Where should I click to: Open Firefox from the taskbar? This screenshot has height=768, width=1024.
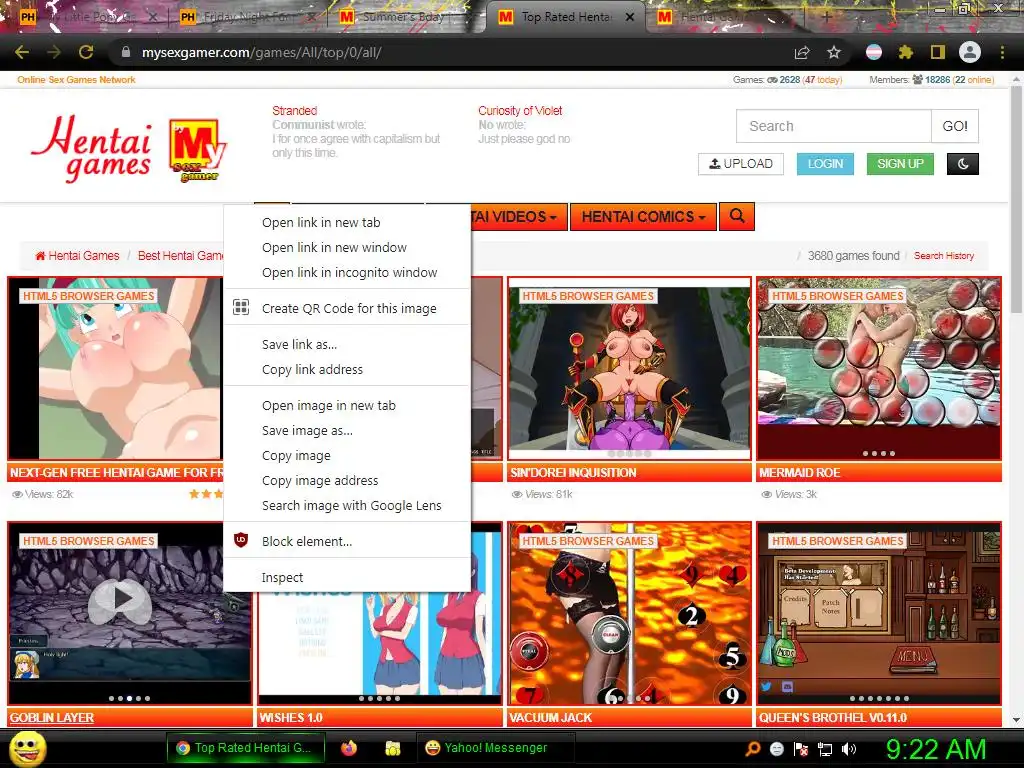point(349,748)
